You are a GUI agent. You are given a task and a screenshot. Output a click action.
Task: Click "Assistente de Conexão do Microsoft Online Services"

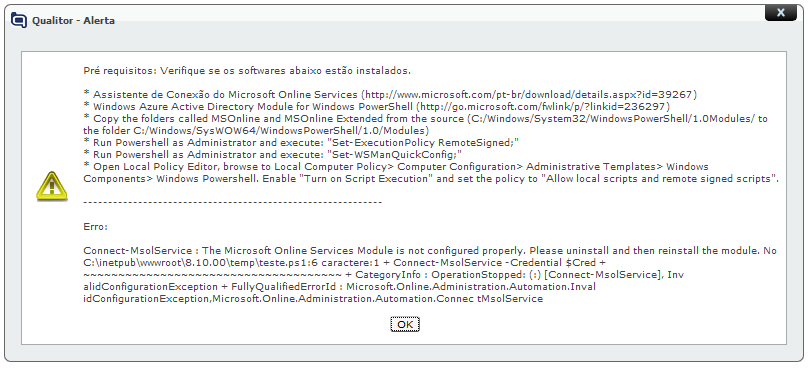coord(225,94)
